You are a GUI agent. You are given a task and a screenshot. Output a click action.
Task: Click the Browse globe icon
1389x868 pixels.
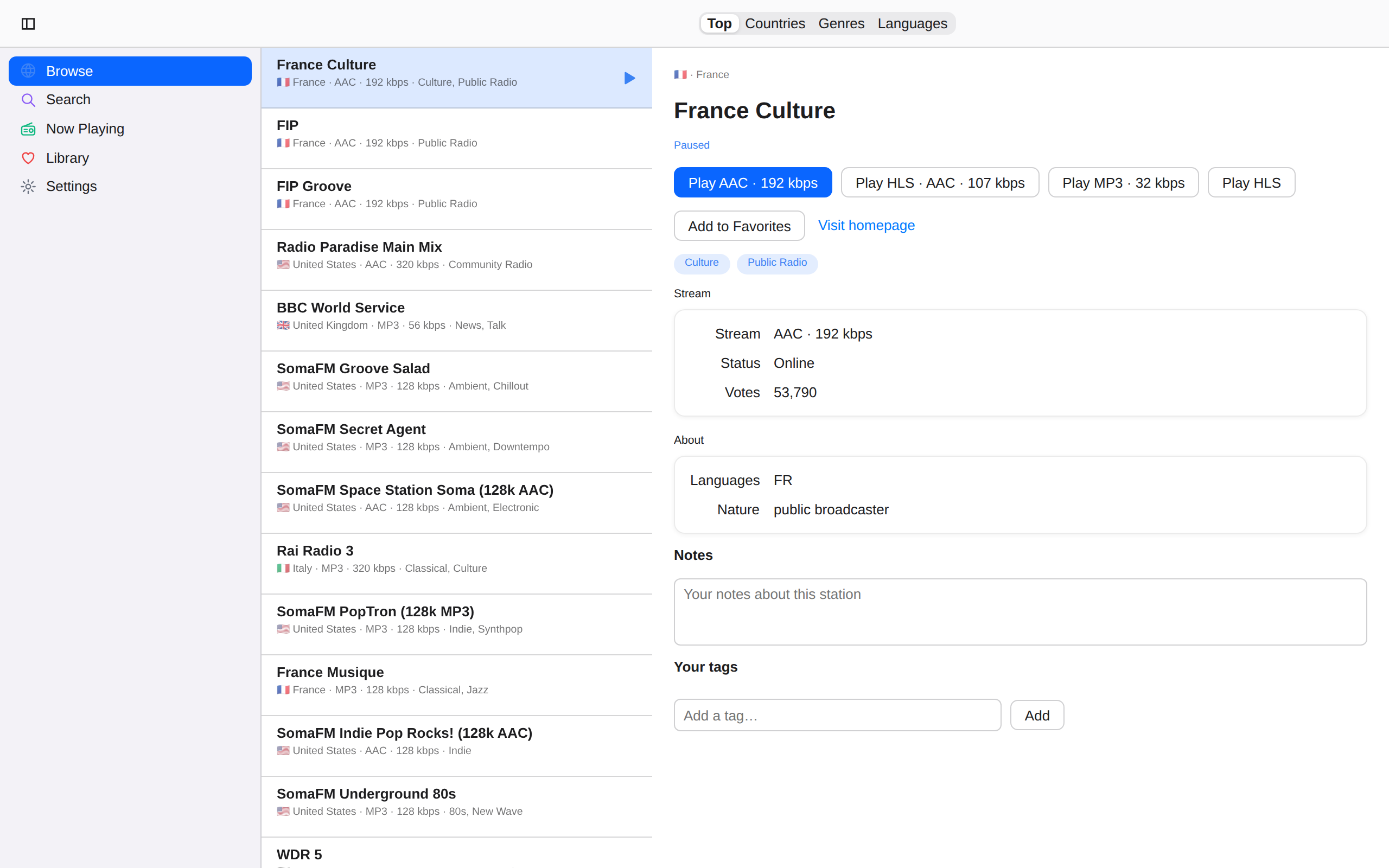click(28, 71)
